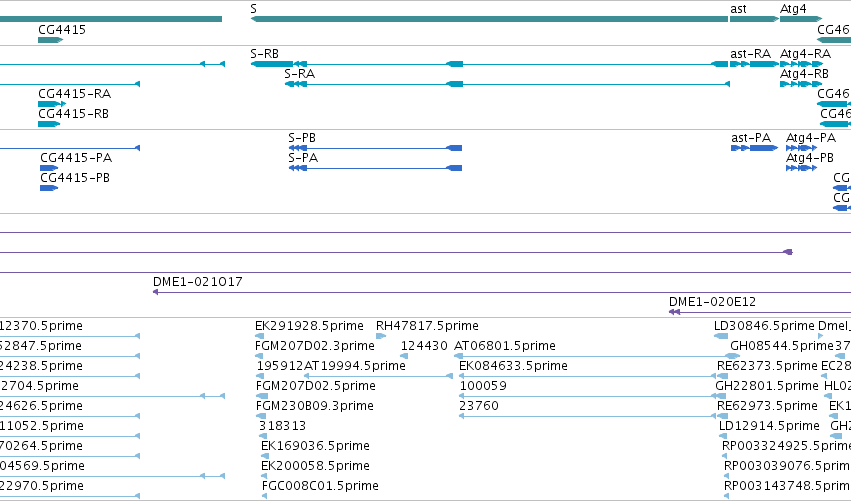Click the Atg4-PA protein feature
This screenshot has height=501, width=851.
pyautogui.click(x=801, y=148)
